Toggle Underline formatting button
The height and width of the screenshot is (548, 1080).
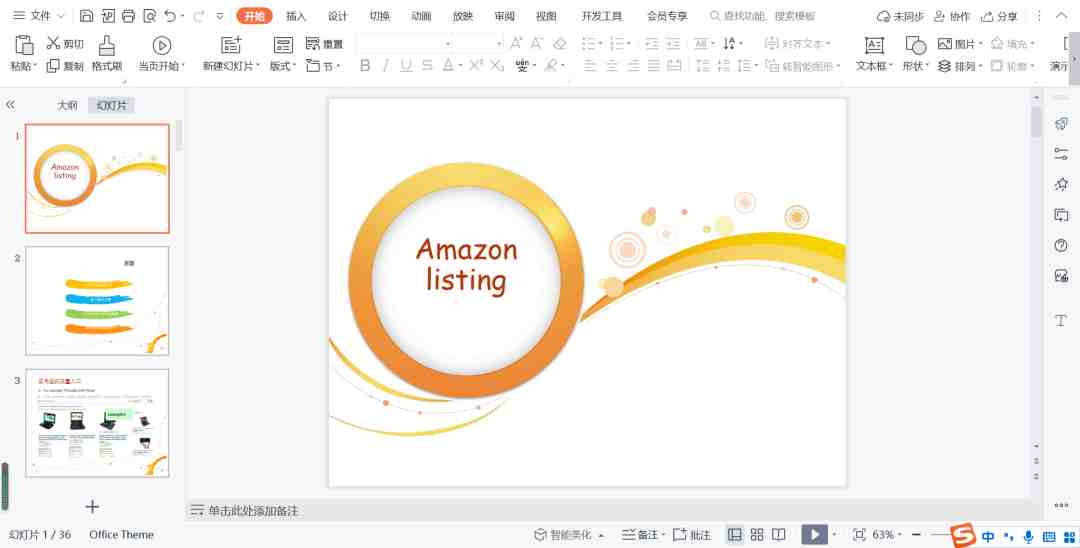point(406,66)
